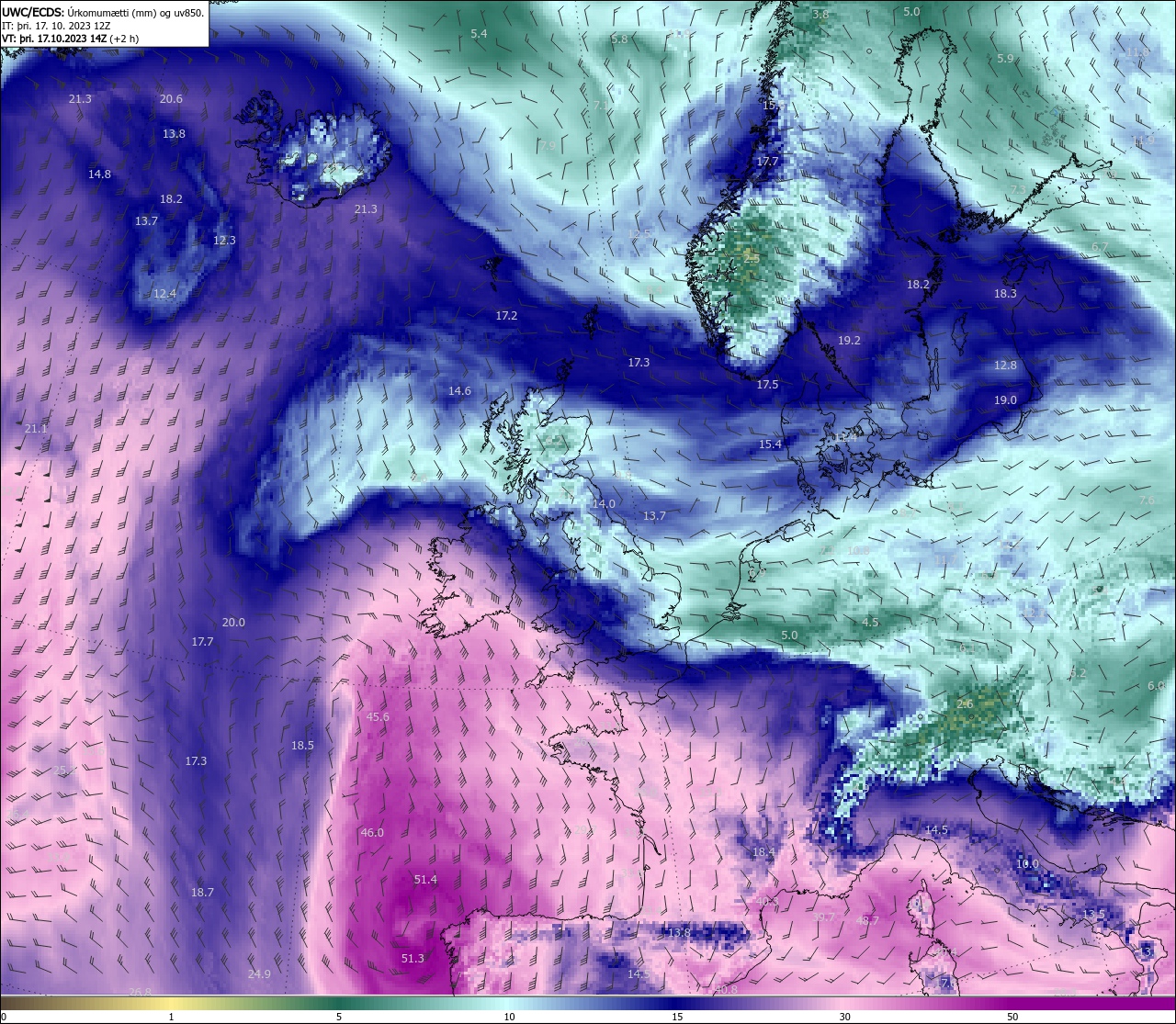Image resolution: width=1176 pixels, height=1024 pixels.
Task: Click the 51.4 value west of Iberia
Action: pyautogui.click(x=425, y=880)
